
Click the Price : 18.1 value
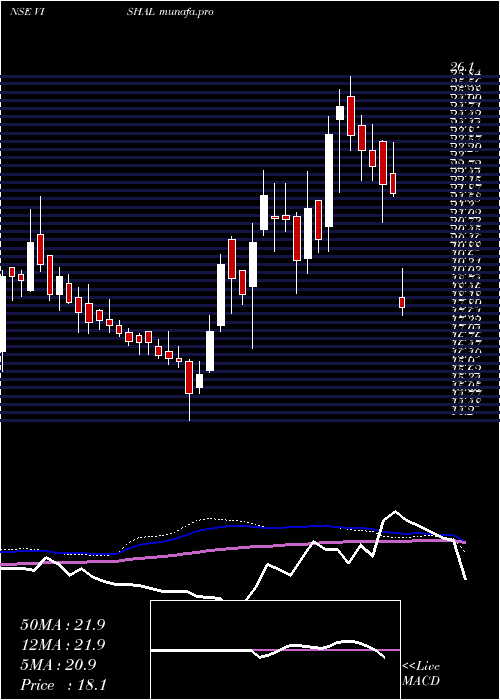(63, 685)
